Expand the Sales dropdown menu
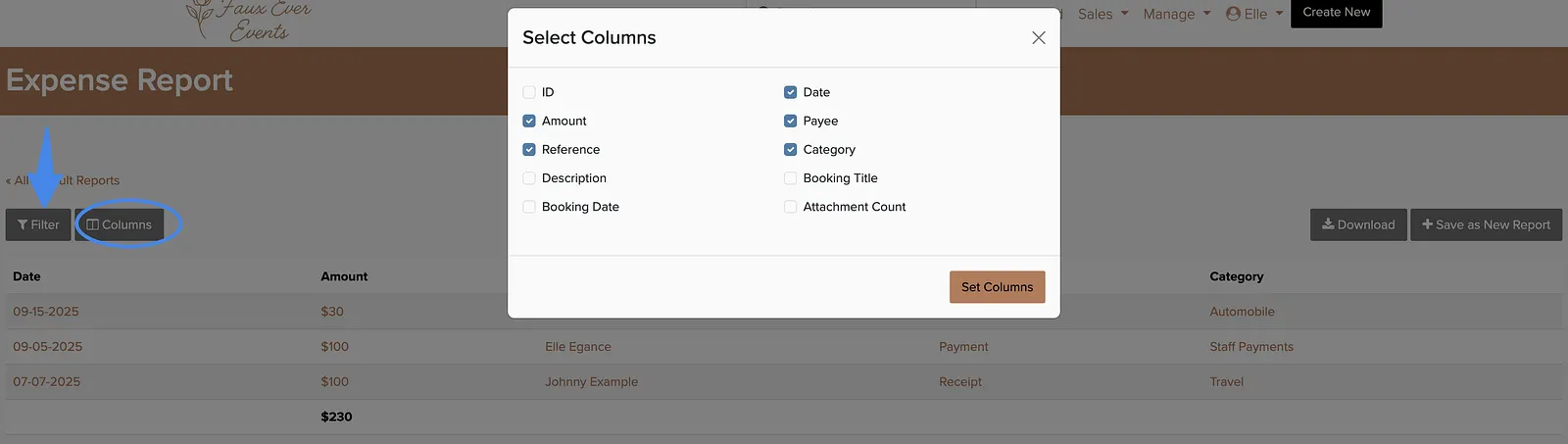This screenshot has height=444, width=1568. 1103,14
